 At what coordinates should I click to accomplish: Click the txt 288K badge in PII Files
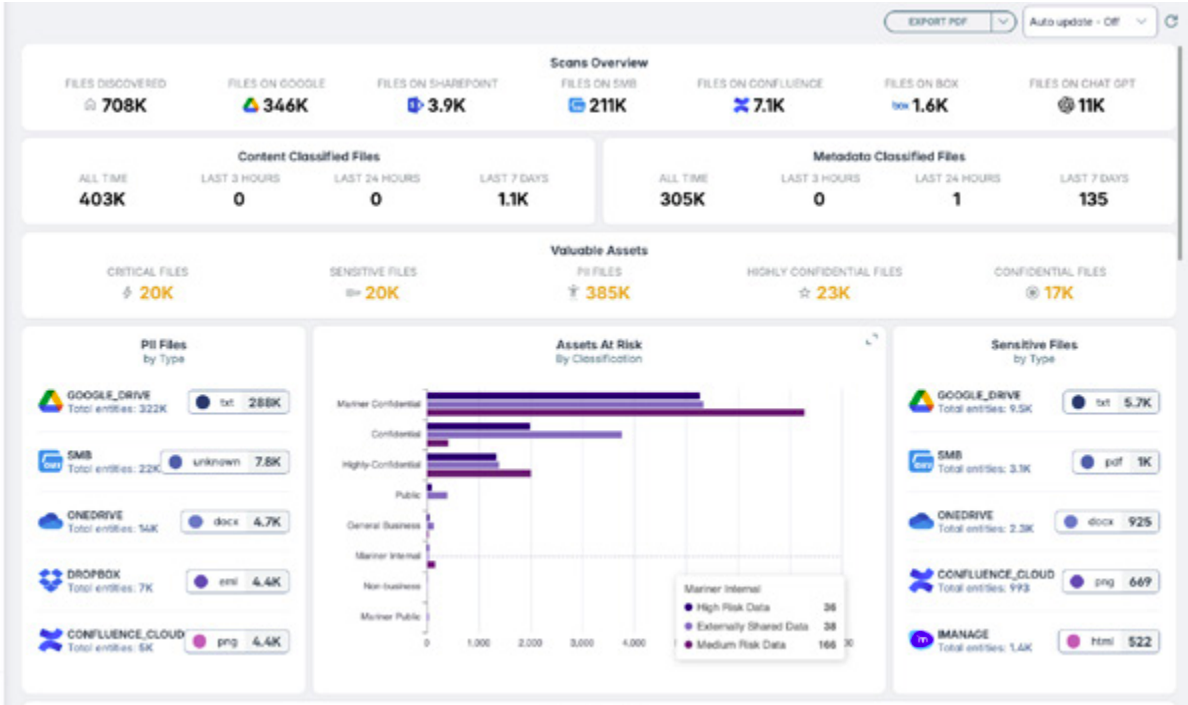(x=239, y=402)
